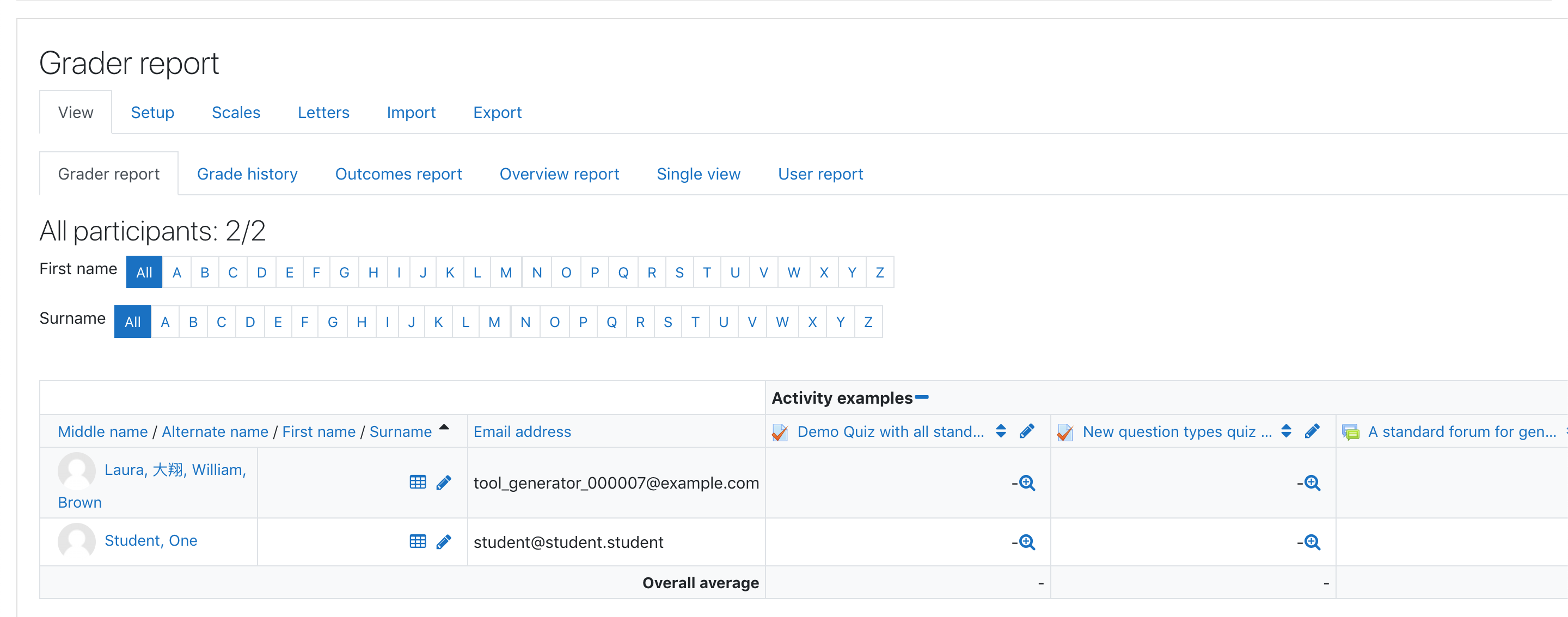Open grade table icon for Student One
1568x617 pixels.
click(x=418, y=541)
